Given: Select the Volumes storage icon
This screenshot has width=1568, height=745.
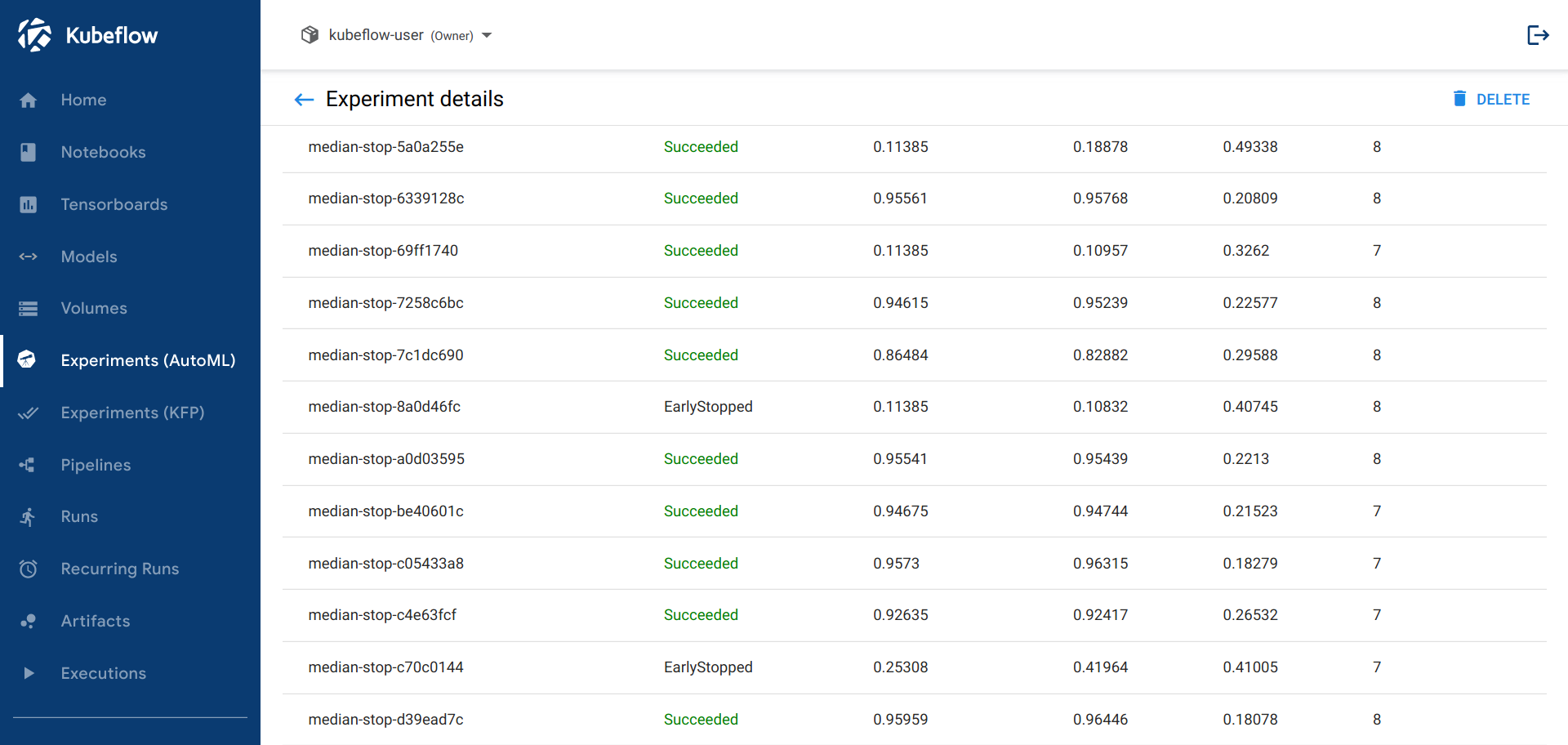Looking at the screenshot, I should (x=29, y=309).
